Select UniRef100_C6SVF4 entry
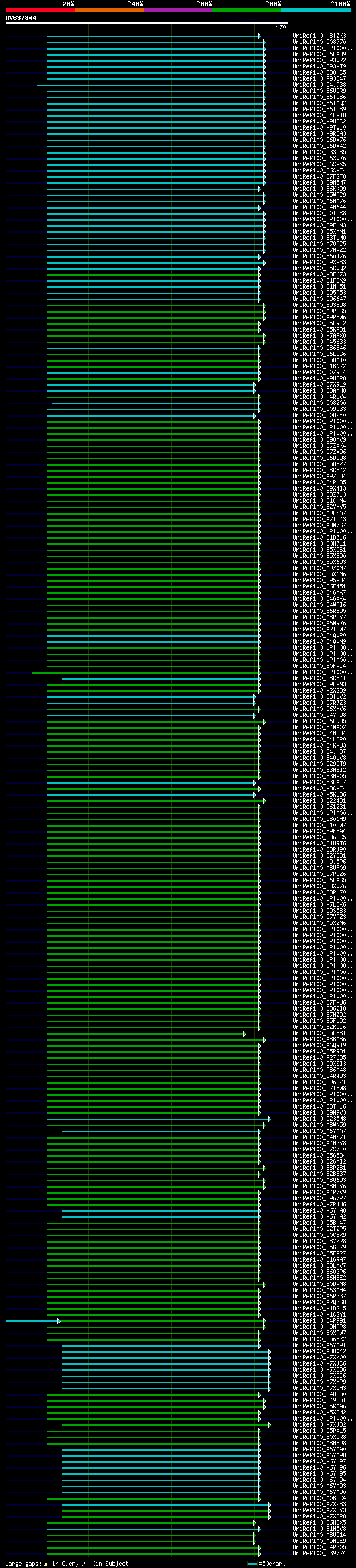This screenshot has width=356, height=1568. click(x=319, y=171)
